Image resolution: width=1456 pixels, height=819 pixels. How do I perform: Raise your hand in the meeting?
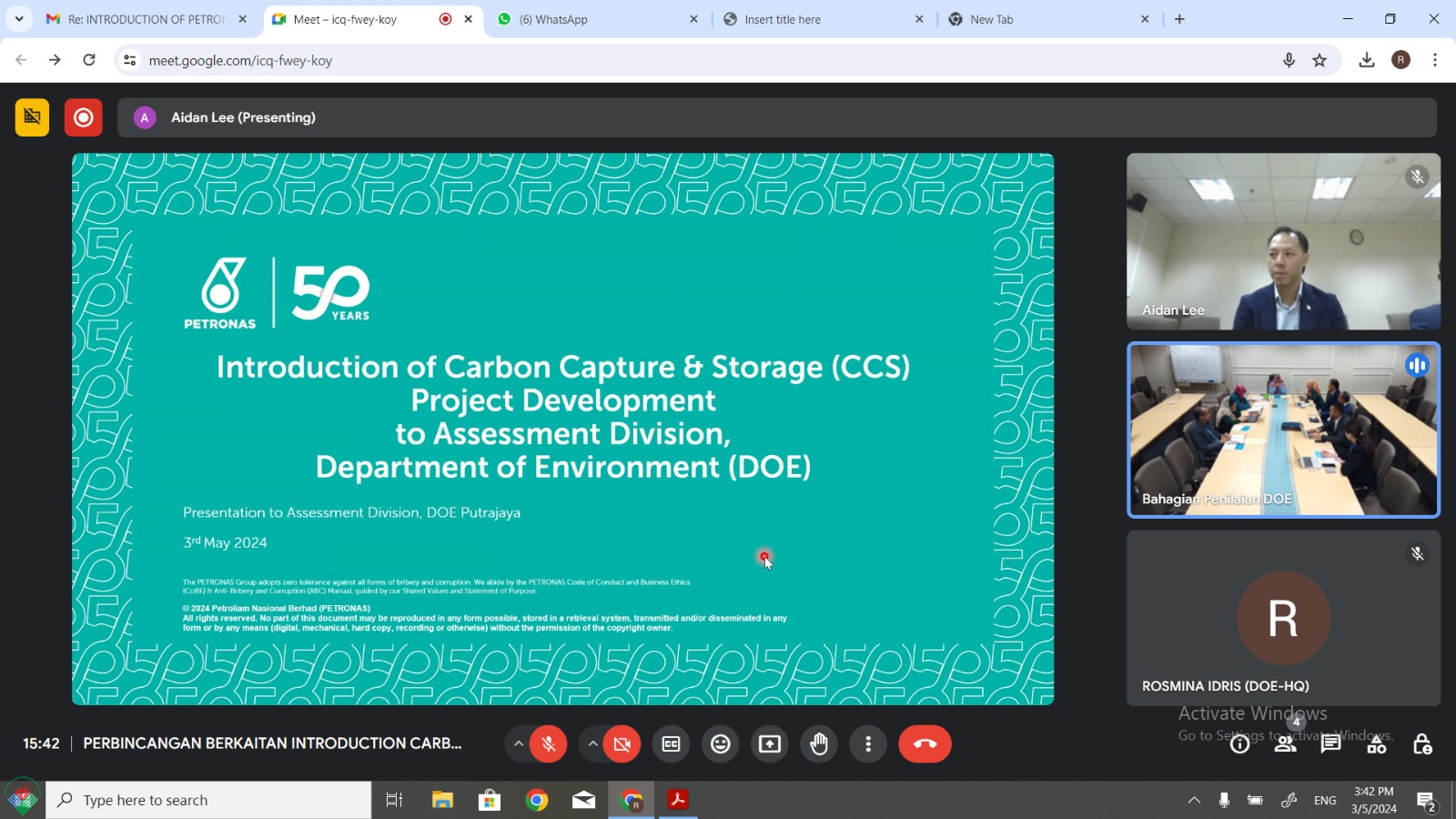pos(819,744)
